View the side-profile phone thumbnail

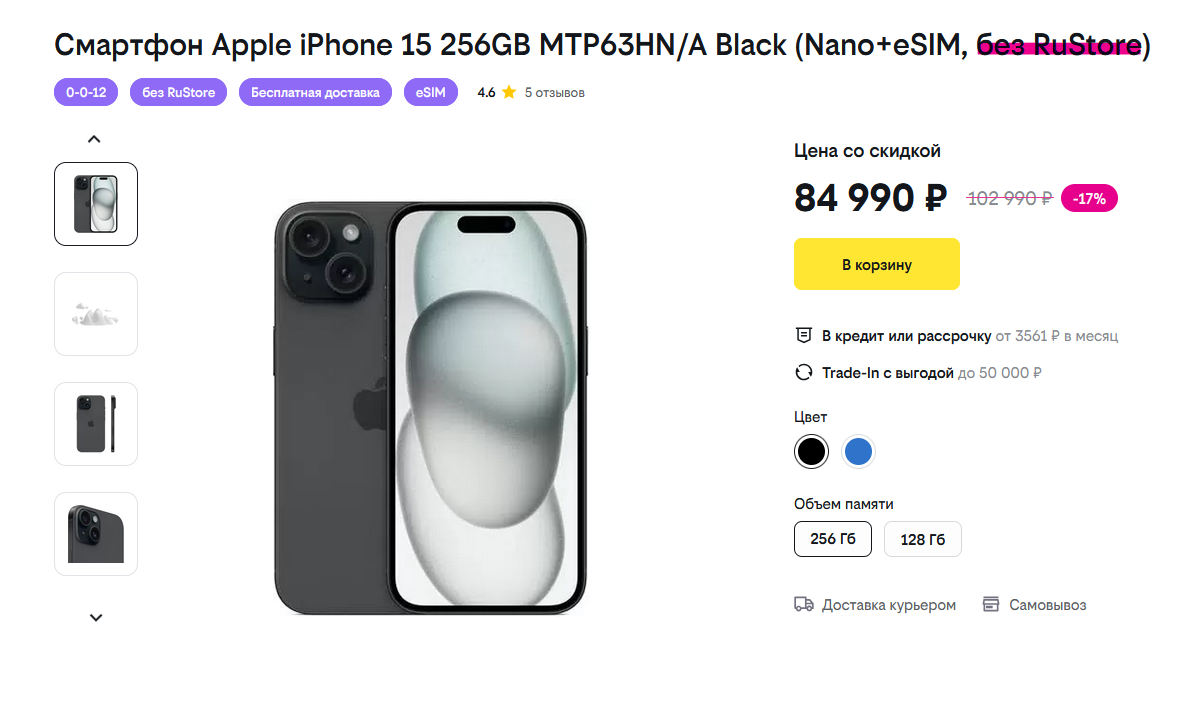pyautogui.click(x=96, y=424)
